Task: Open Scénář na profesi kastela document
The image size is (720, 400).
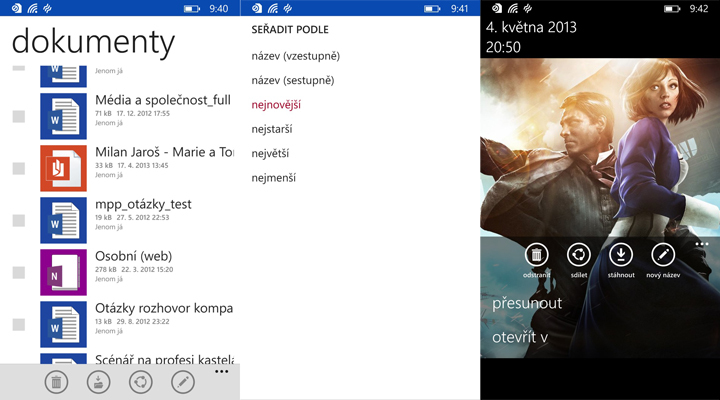Action: 164,359
